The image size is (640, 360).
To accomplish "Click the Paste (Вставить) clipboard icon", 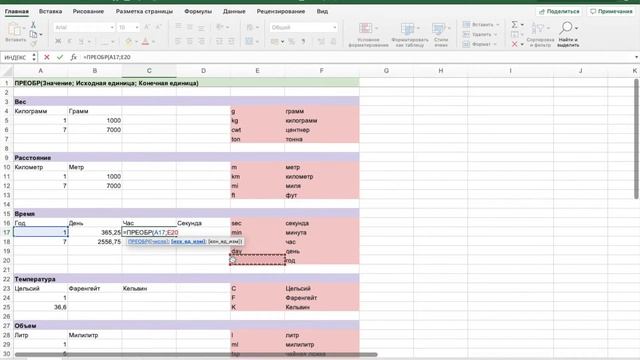I will point(14,29).
